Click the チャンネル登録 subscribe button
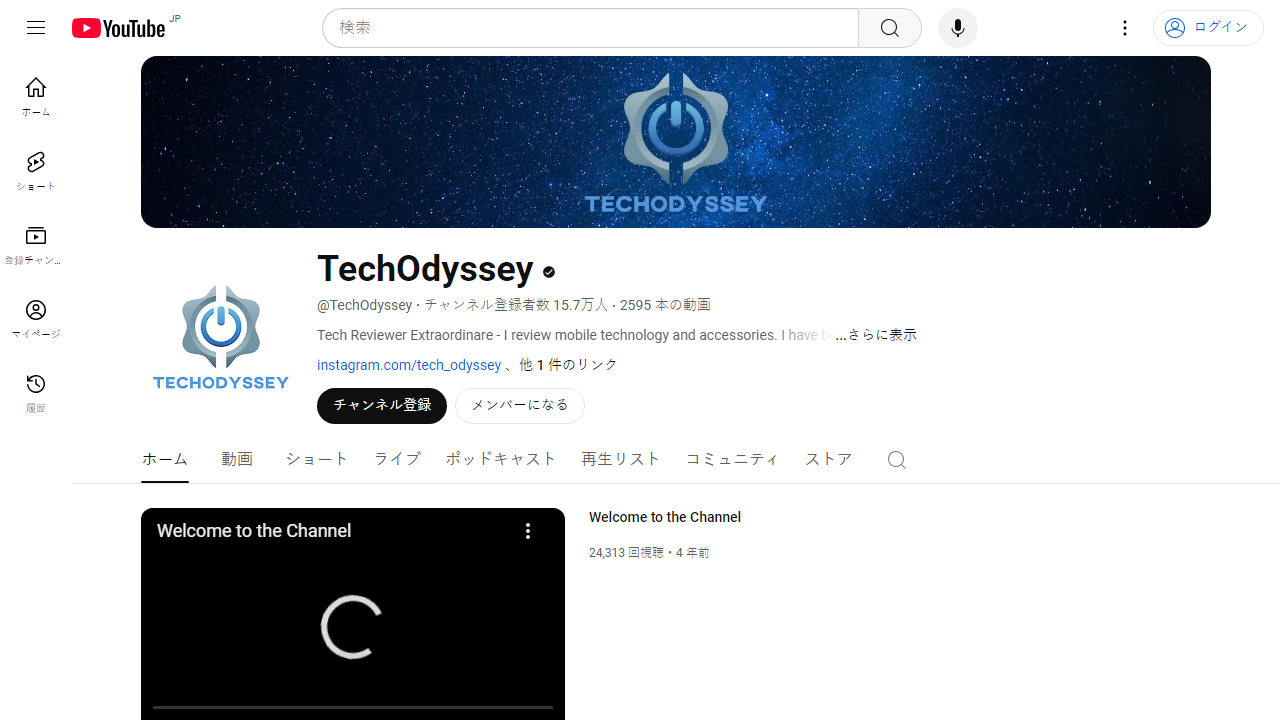Viewport: 1280px width, 720px height. pos(382,405)
